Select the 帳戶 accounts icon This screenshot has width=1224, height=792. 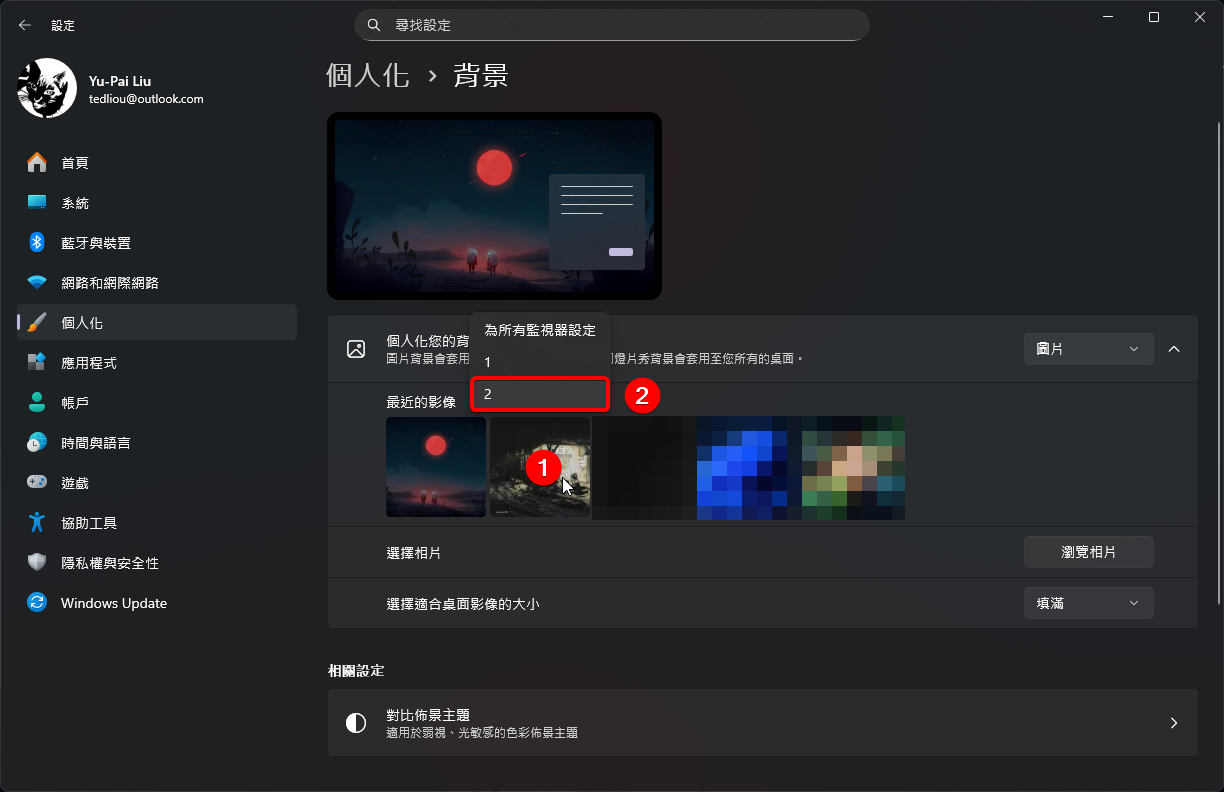tap(37, 402)
